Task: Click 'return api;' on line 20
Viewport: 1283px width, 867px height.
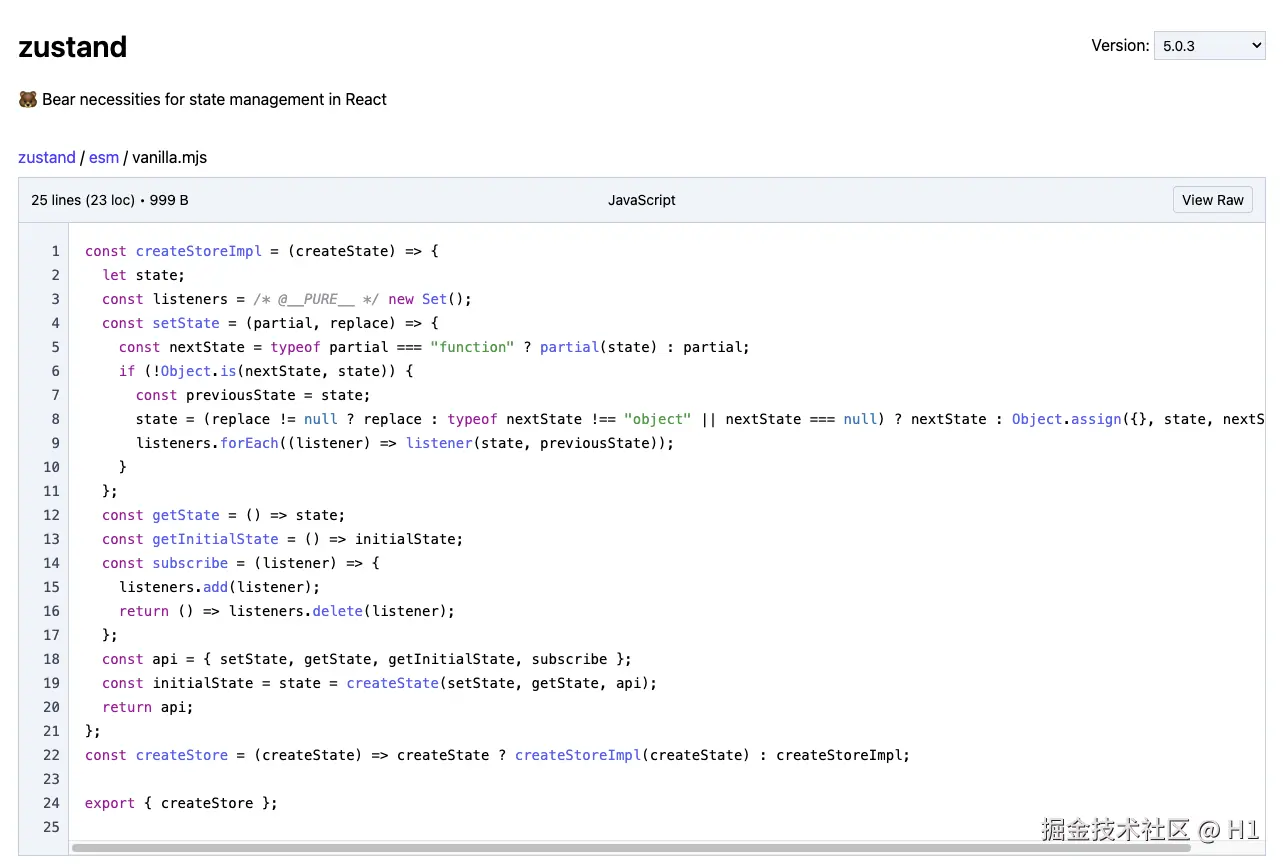Action: click(x=148, y=707)
